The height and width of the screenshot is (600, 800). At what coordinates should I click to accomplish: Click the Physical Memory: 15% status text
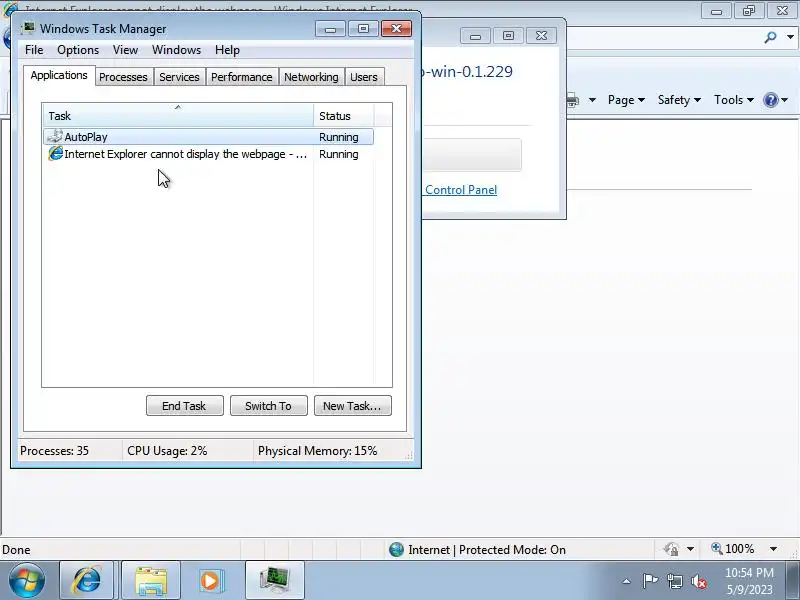[317, 451]
